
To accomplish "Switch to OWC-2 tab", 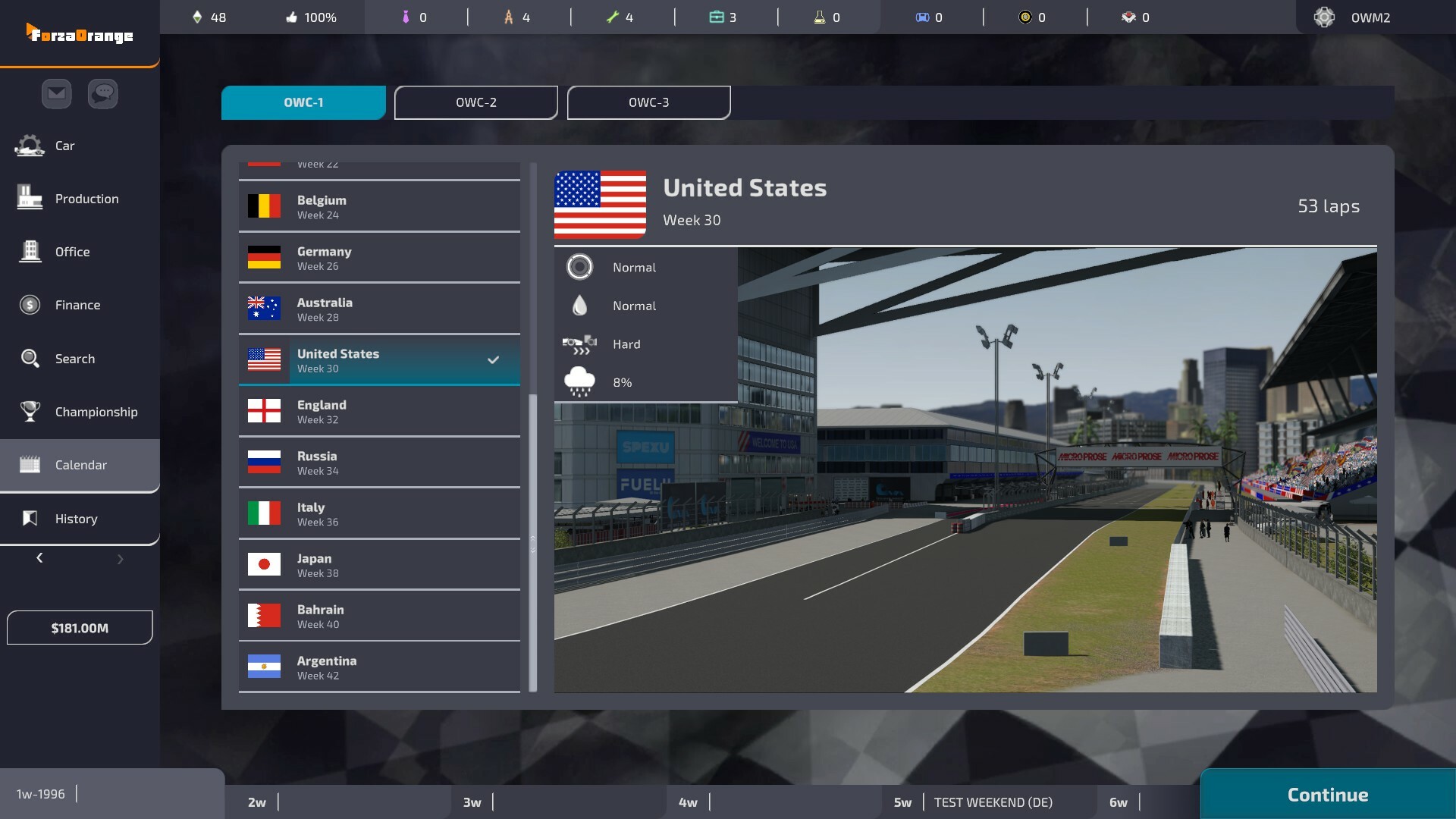I will pyautogui.click(x=476, y=101).
